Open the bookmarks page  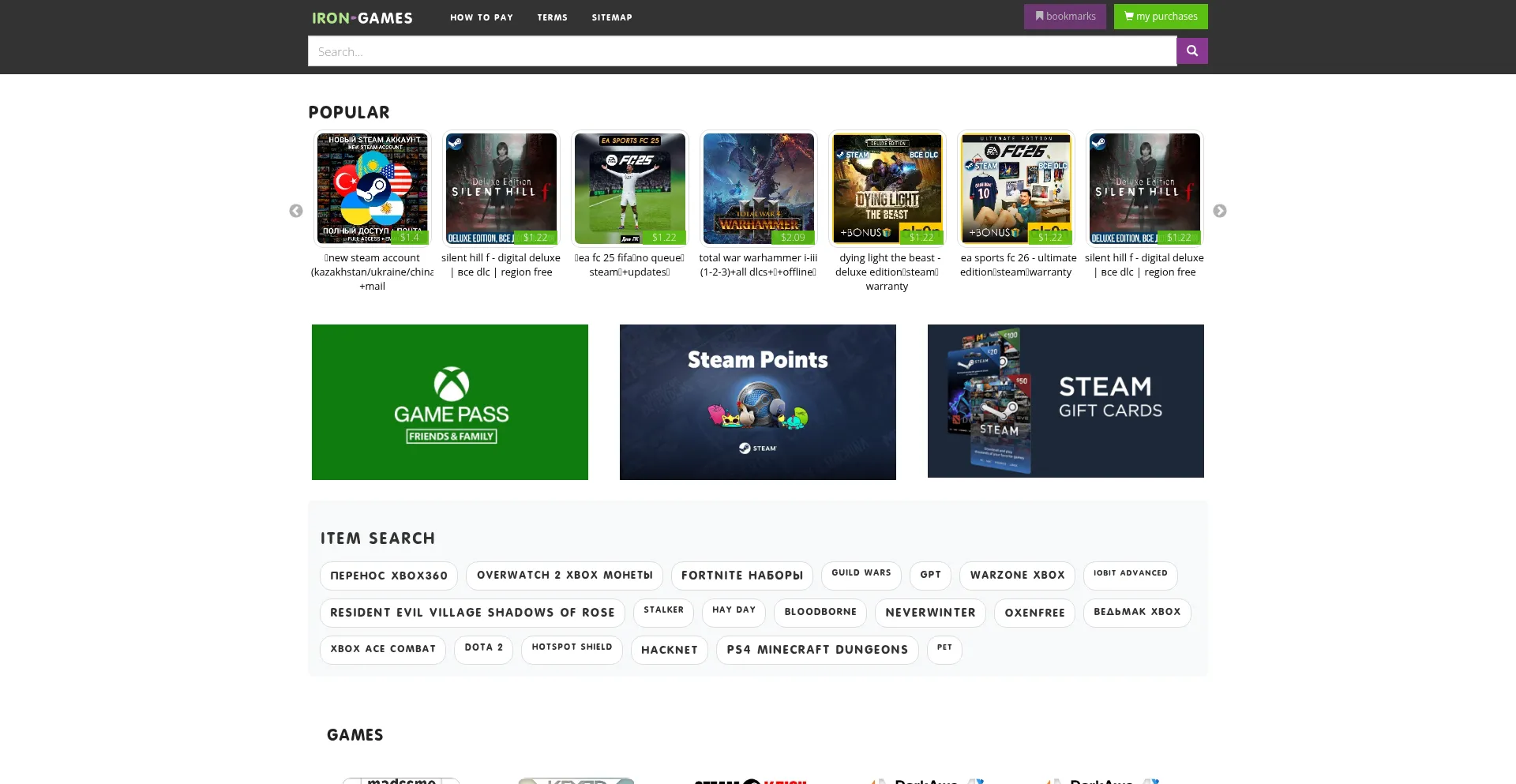coord(1065,17)
